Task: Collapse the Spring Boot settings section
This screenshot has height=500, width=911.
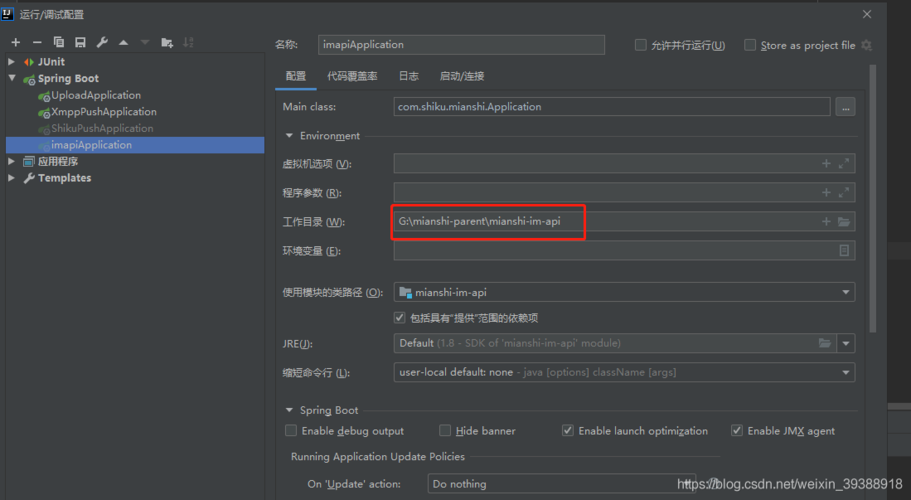Action: click(289, 410)
